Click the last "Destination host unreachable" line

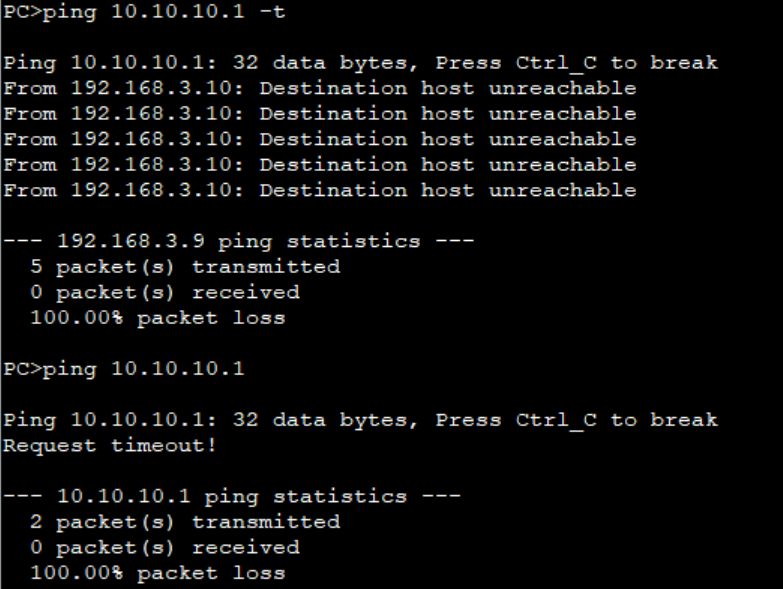coord(320,190)
